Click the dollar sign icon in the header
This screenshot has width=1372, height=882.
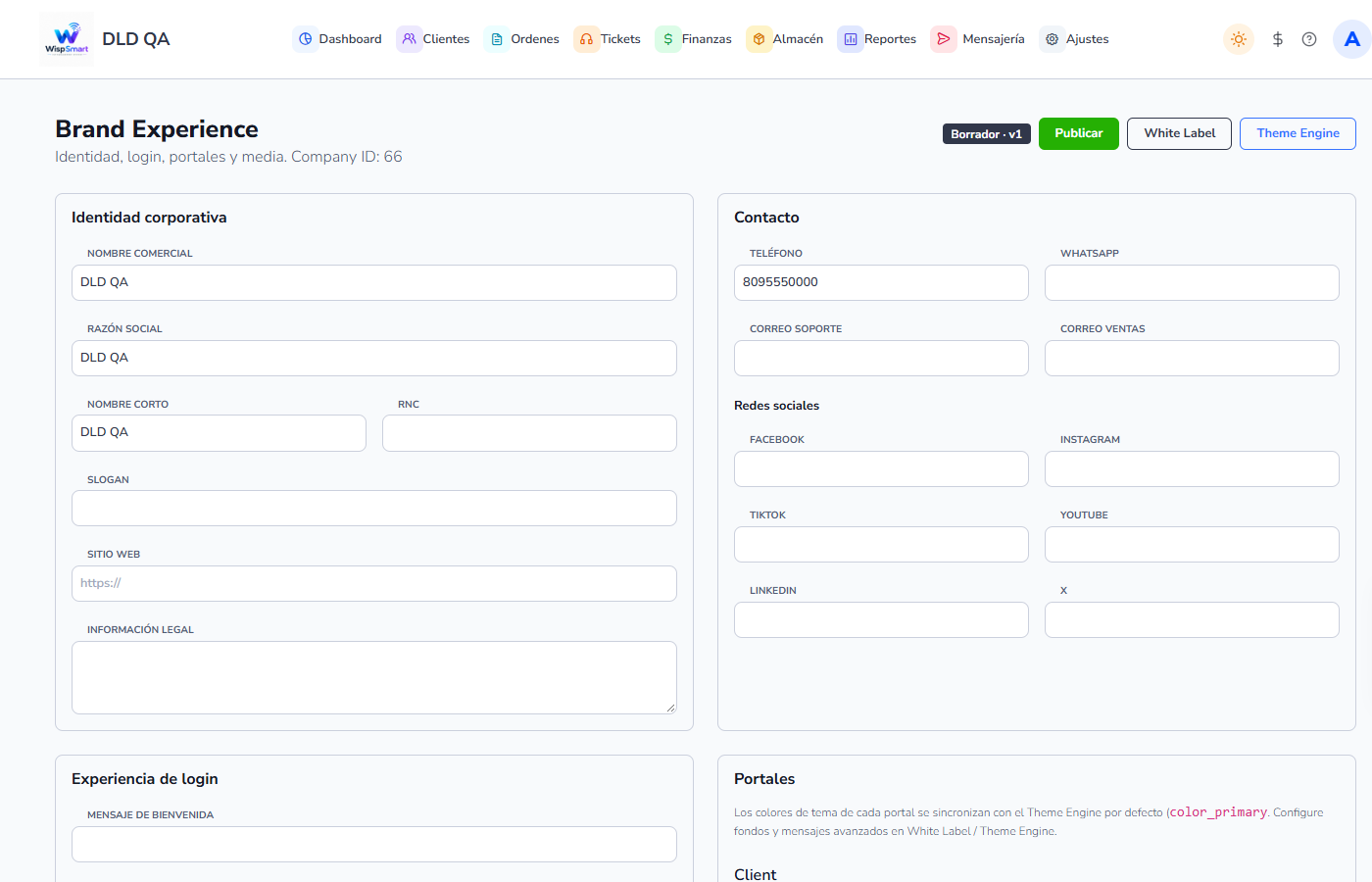[x=1278, y=39]
